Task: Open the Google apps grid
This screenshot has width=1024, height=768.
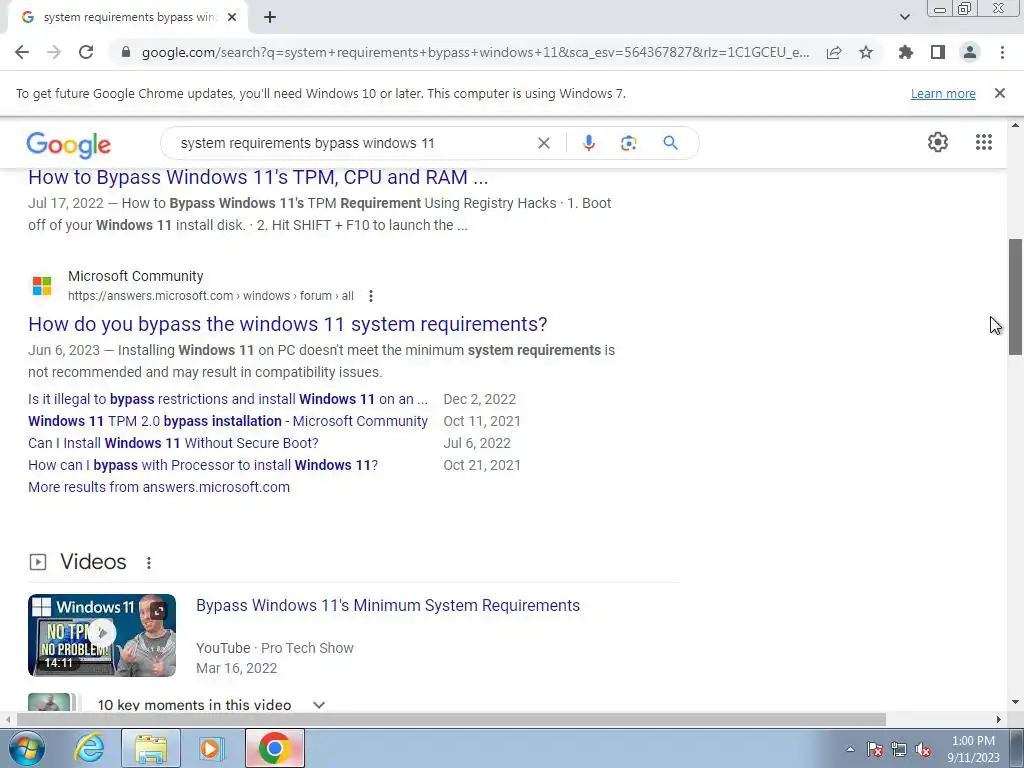Action: point(984,142)
